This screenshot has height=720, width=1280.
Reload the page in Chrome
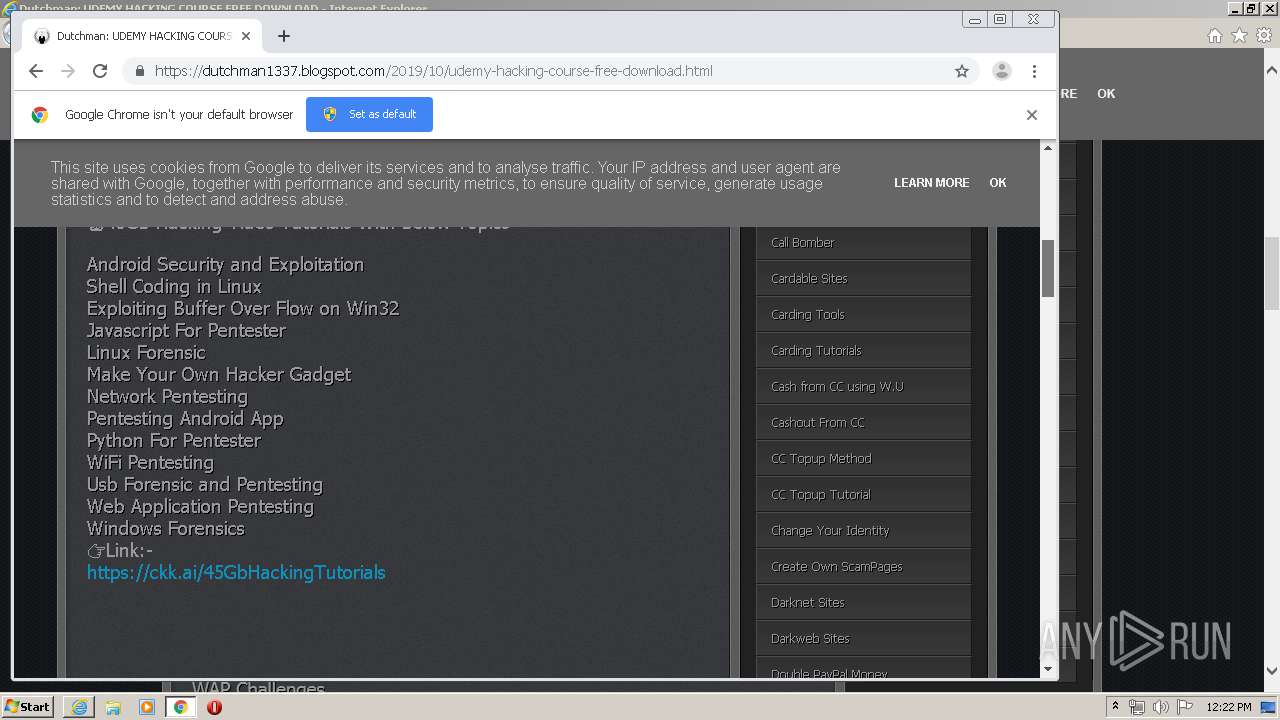pos(100,71)
